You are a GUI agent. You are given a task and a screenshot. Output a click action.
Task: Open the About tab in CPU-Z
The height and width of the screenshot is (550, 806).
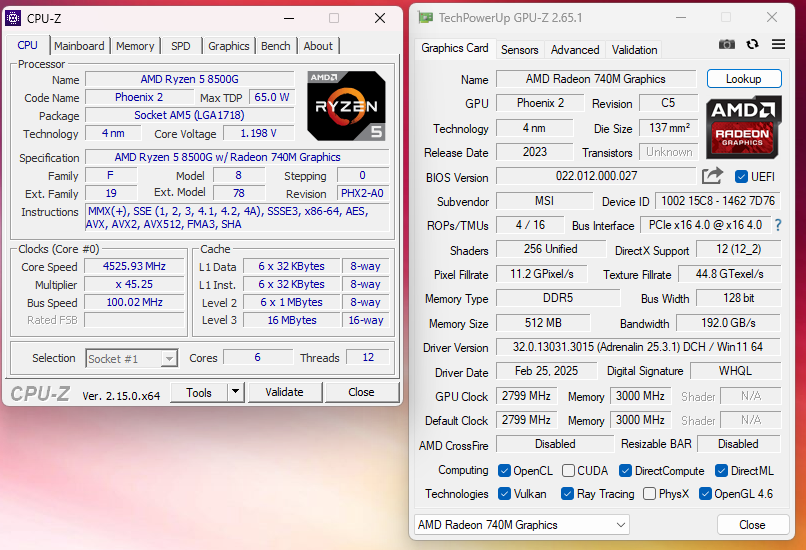pyautogui.click(x=318, y=46)
